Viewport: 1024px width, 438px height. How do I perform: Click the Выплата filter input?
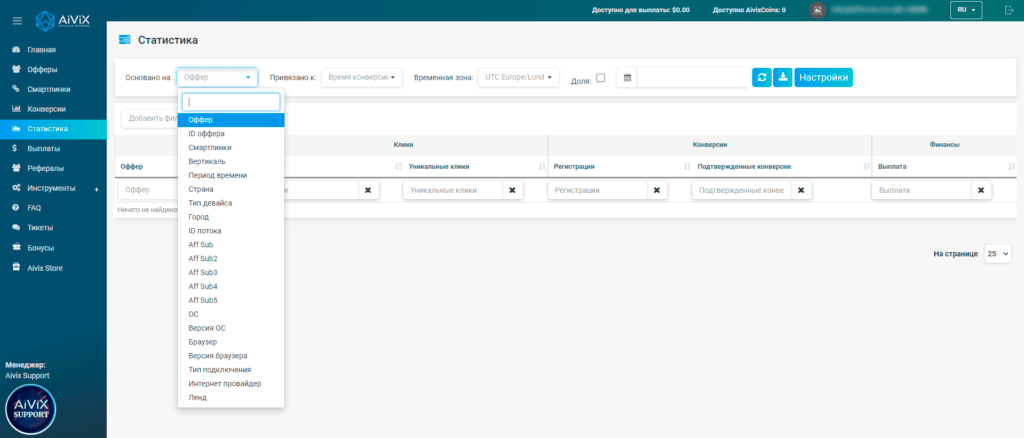[x=921, y=190]
